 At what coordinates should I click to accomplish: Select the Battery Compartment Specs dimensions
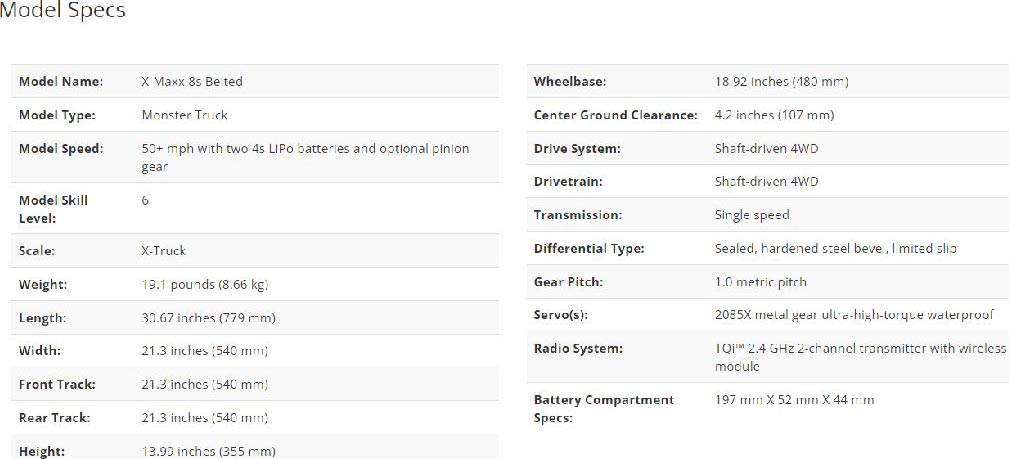pyautogui.click(x=795, y=400)
